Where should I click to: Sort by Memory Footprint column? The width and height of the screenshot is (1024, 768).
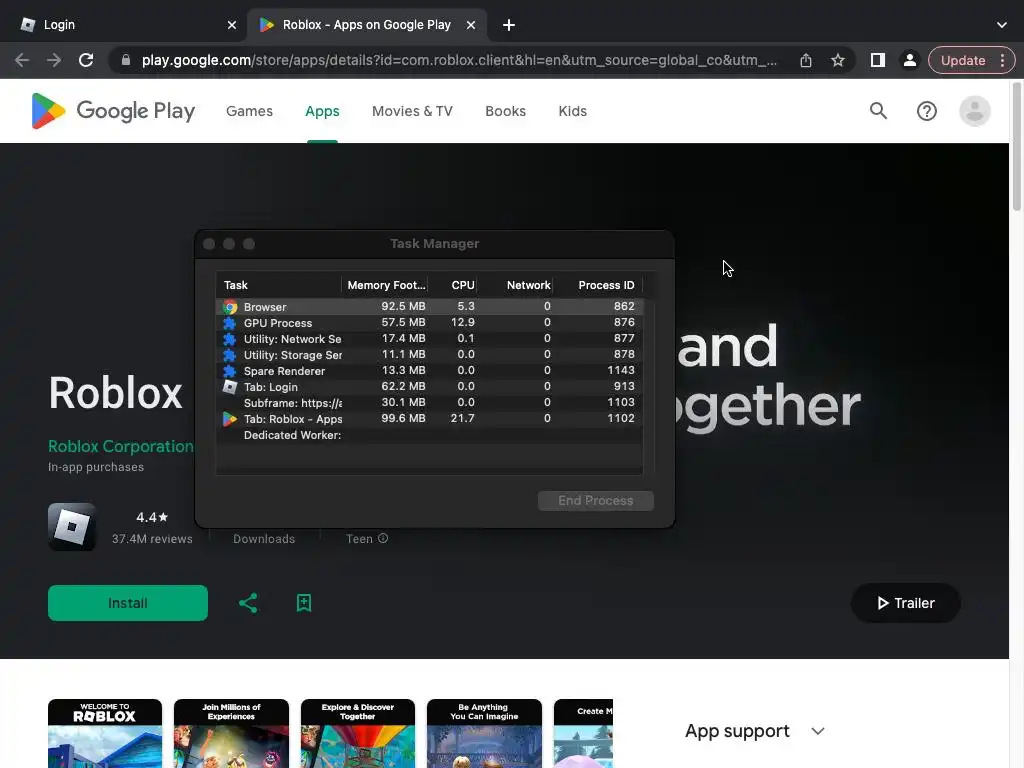coord(385,285)
